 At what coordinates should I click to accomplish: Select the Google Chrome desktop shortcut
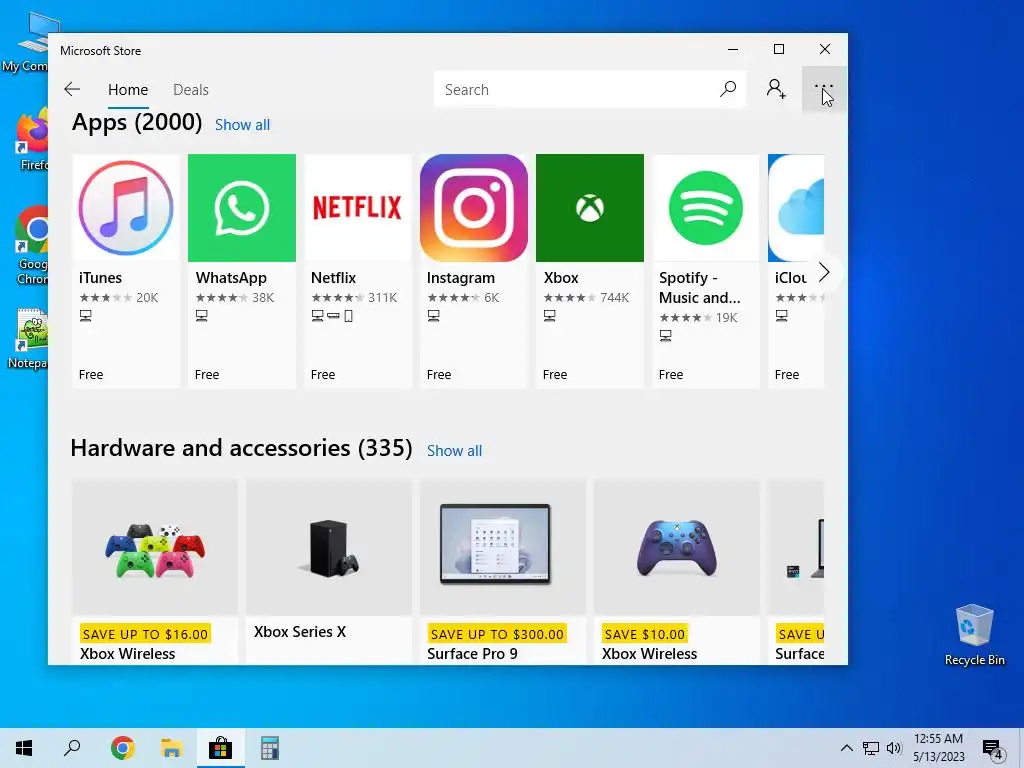click(31, 245)
